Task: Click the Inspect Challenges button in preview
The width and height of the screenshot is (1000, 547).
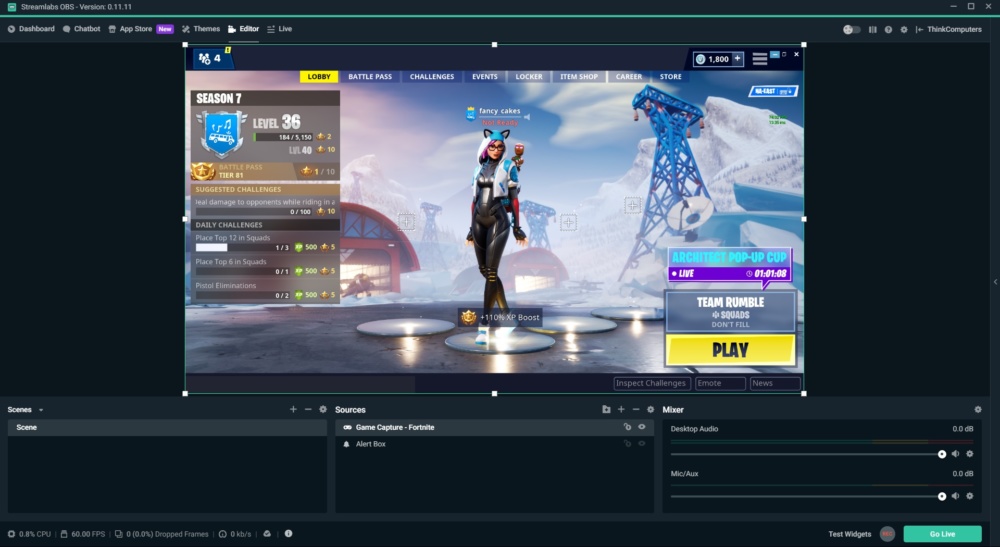Action: click(x=651, y=383)
